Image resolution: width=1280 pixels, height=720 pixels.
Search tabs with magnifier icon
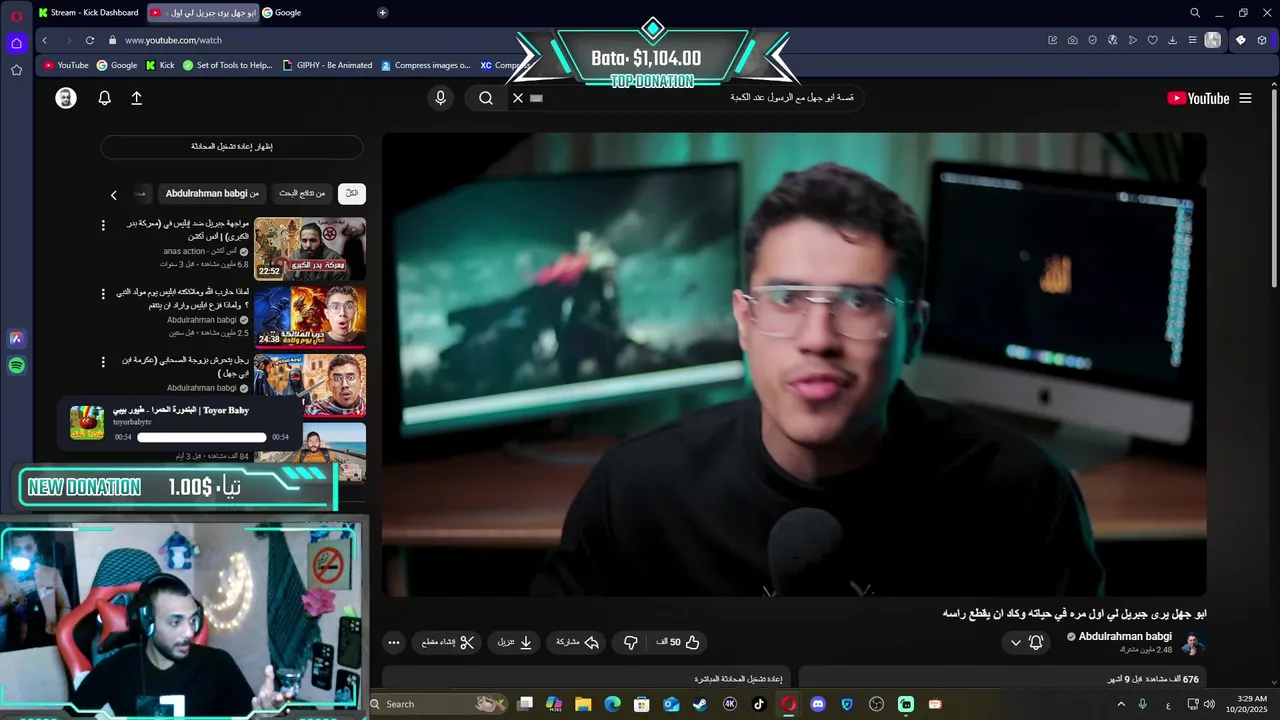tap(1194, 13)
